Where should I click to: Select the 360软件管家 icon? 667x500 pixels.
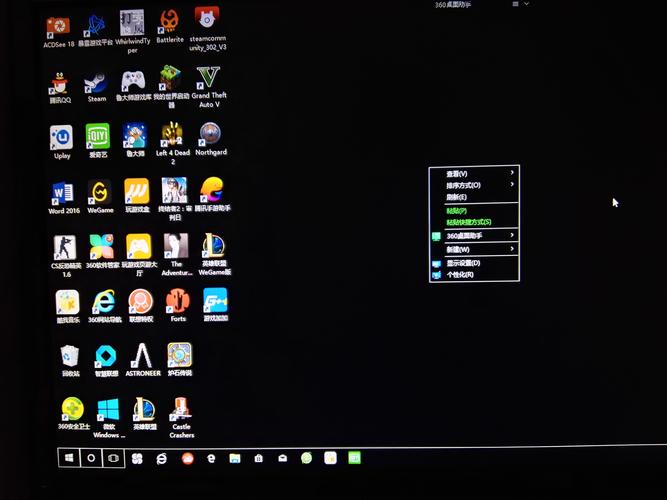click(x=102, y=251)
